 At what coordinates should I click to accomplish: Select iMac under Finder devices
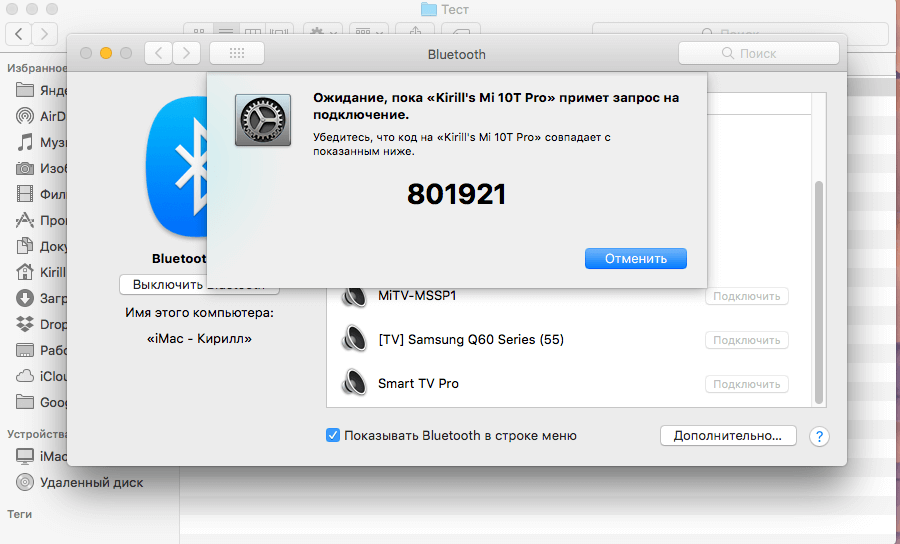[x=40, y=456]
